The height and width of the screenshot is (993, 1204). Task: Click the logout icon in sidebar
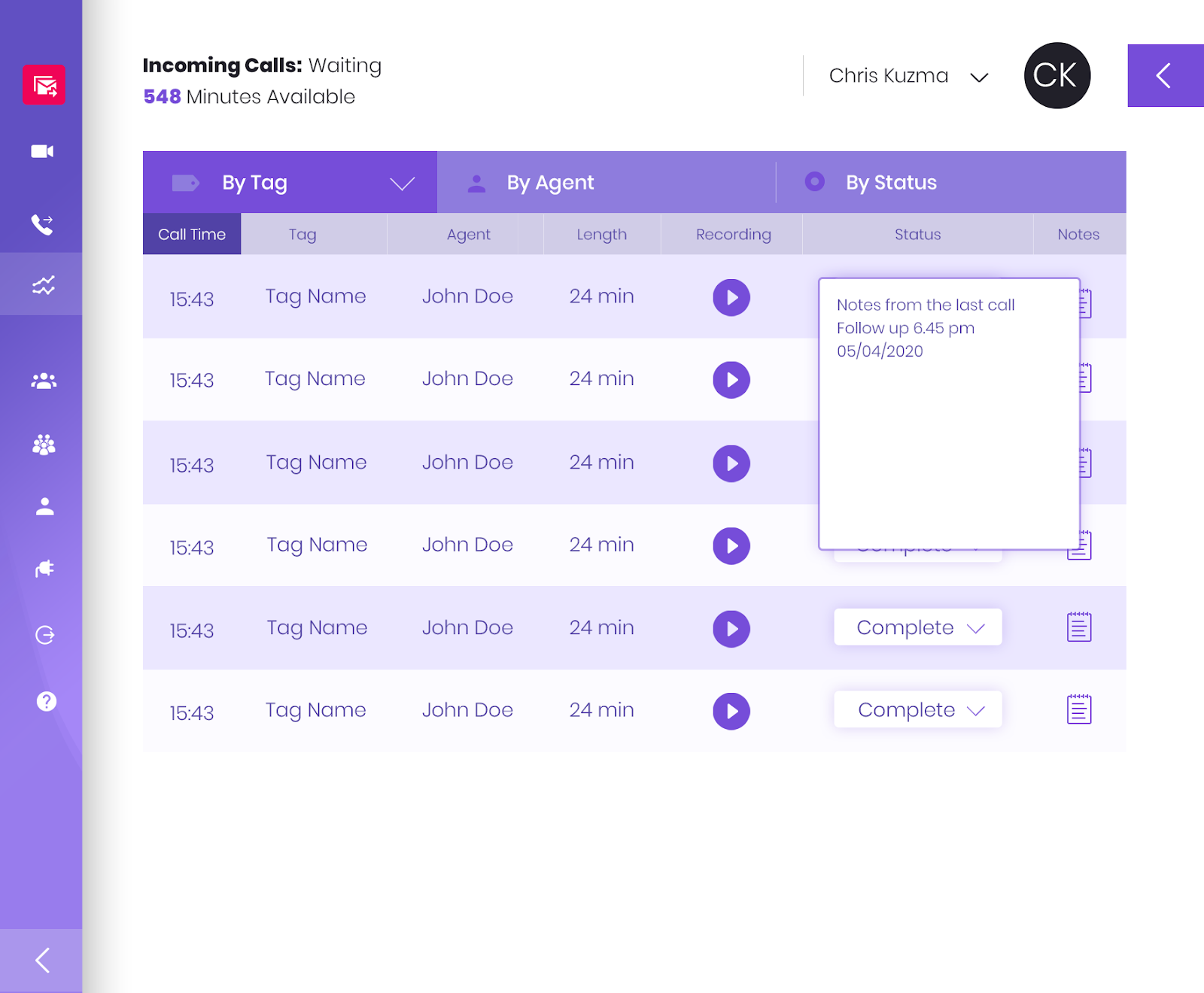pos(45,635)
